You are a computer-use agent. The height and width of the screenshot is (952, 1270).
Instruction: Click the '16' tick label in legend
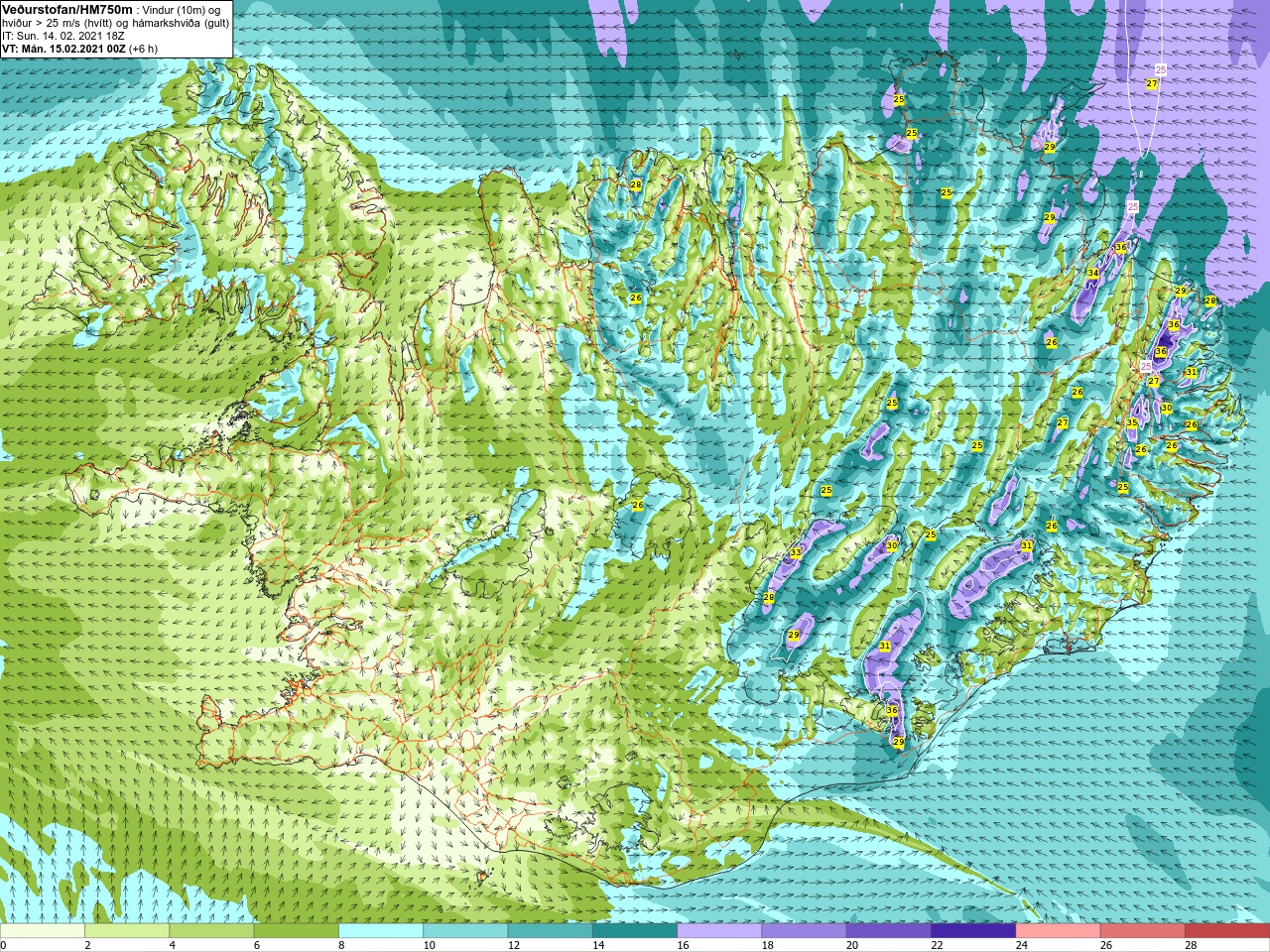(x=683, y=945)
